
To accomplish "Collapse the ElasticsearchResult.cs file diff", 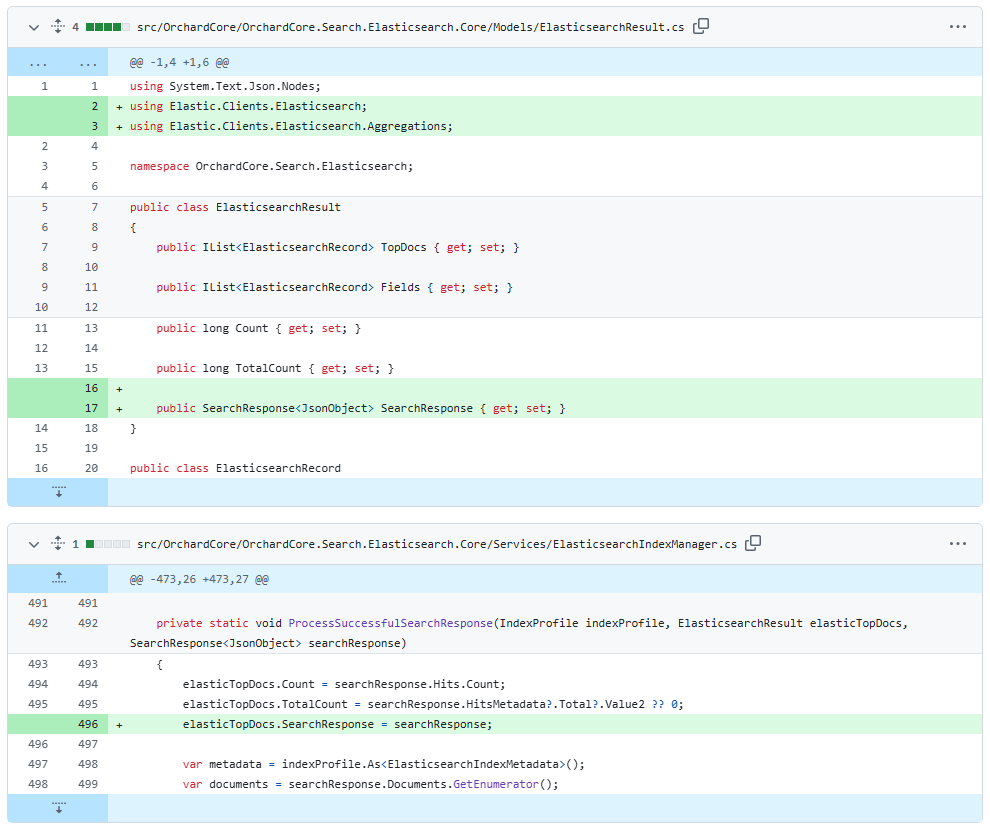I will click(x=34, y=27).
